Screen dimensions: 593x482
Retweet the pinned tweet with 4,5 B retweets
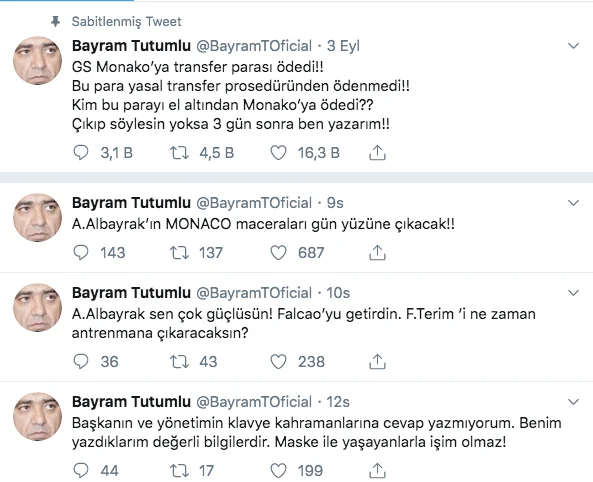point(179,153)
